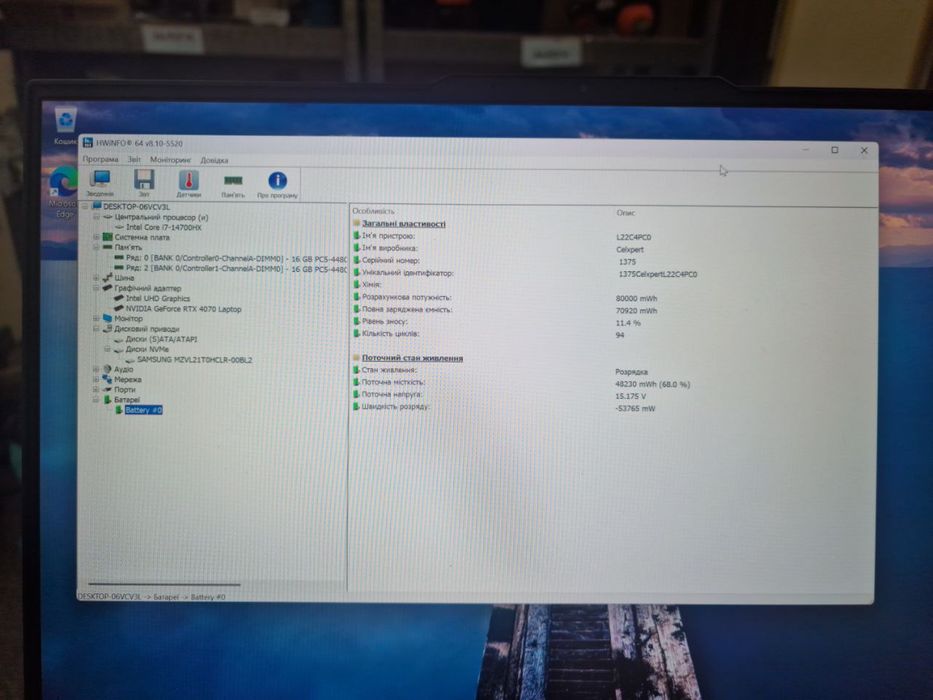Open the Про програму info icon

coord(277,183)
